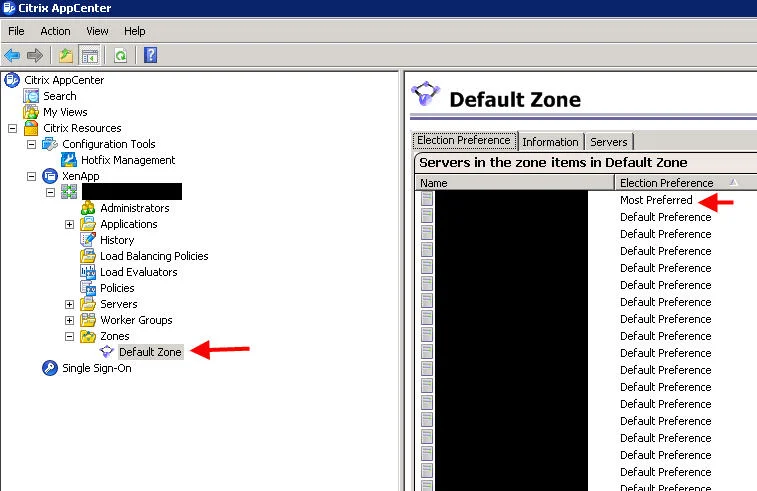This screenshot has height=491, width=757.
Task: Collapse the Configuration Tools node
Action: tap(31, 144)
